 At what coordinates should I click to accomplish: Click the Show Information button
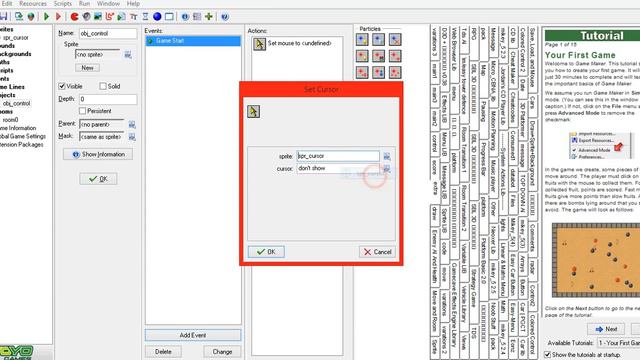coord(98,154)
